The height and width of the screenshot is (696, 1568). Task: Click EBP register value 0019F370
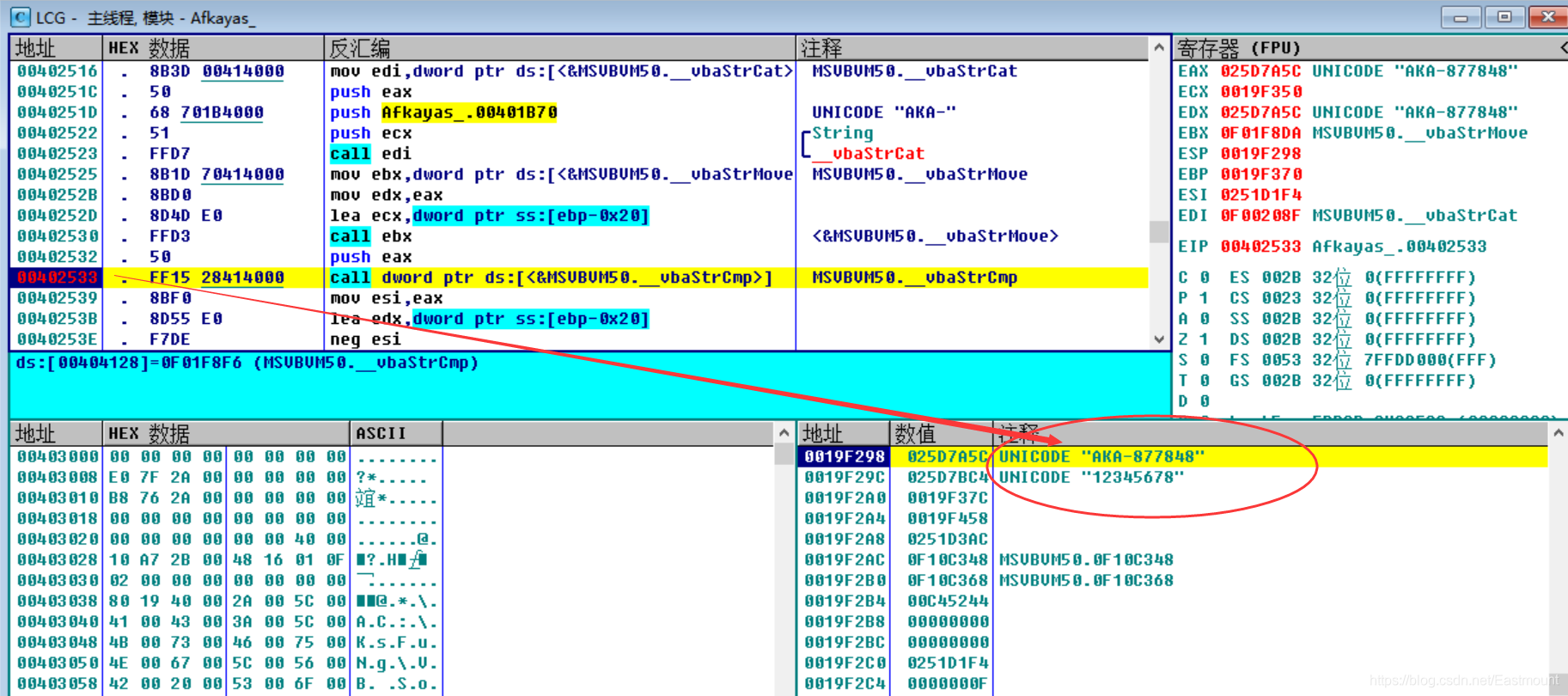[1260, 174]
